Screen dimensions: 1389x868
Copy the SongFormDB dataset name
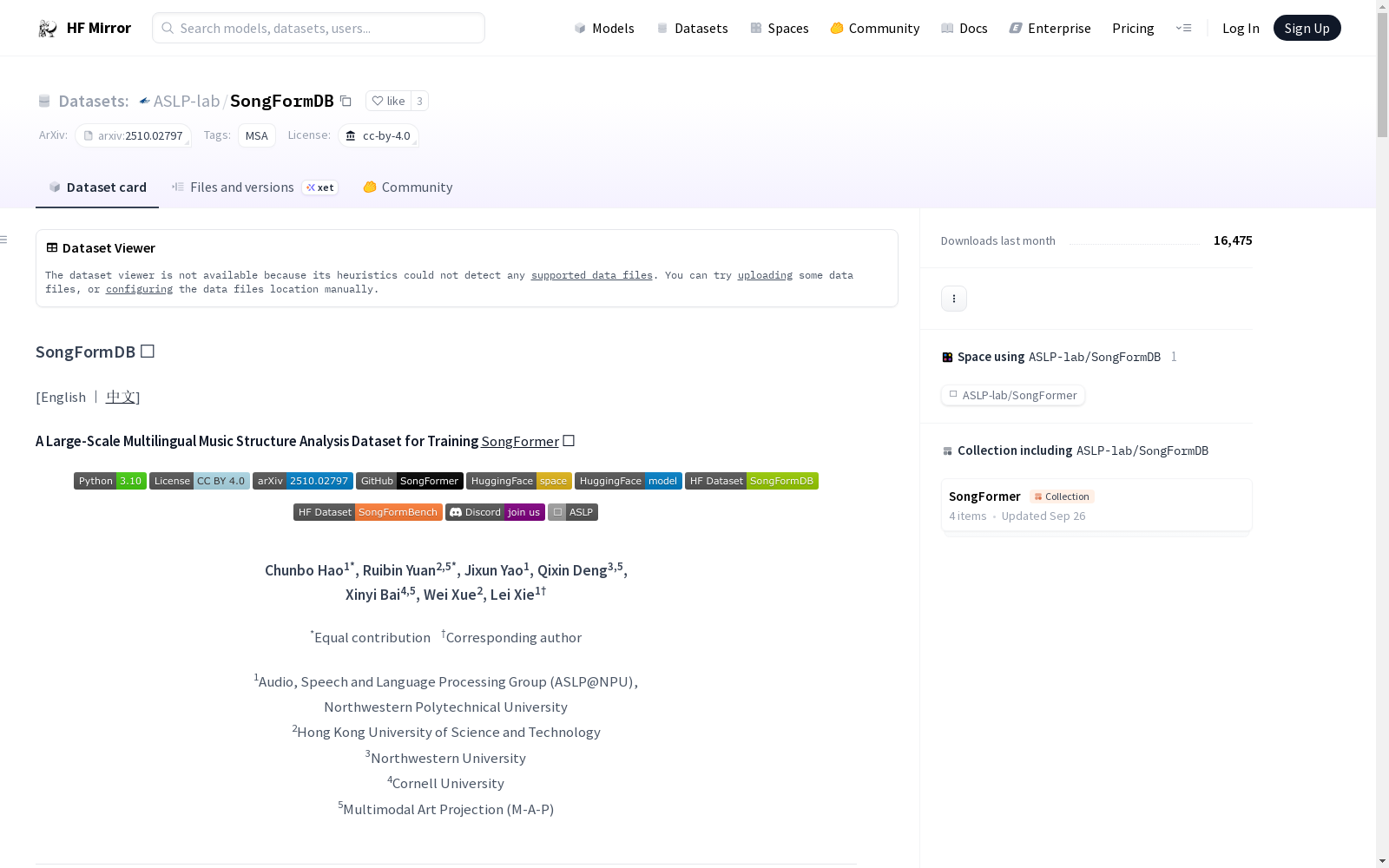346,101
